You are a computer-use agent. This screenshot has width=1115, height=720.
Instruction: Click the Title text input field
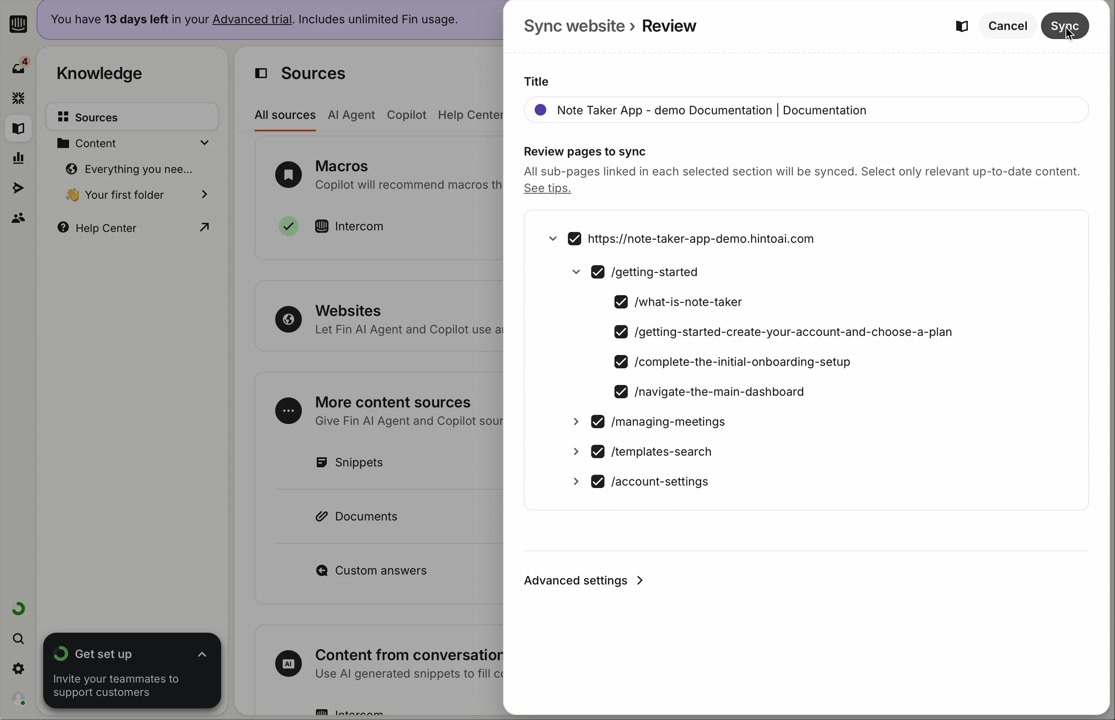(x=818, y=110)
